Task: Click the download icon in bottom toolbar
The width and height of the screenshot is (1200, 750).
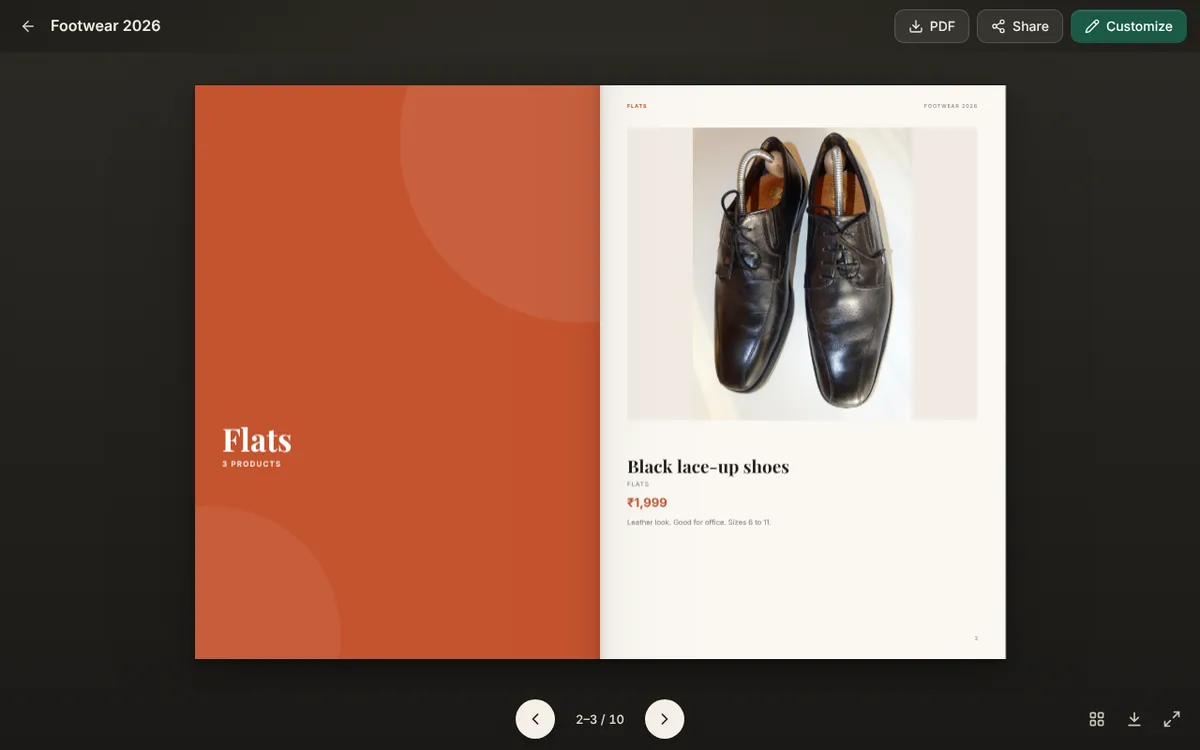Action: (1134, 719)
